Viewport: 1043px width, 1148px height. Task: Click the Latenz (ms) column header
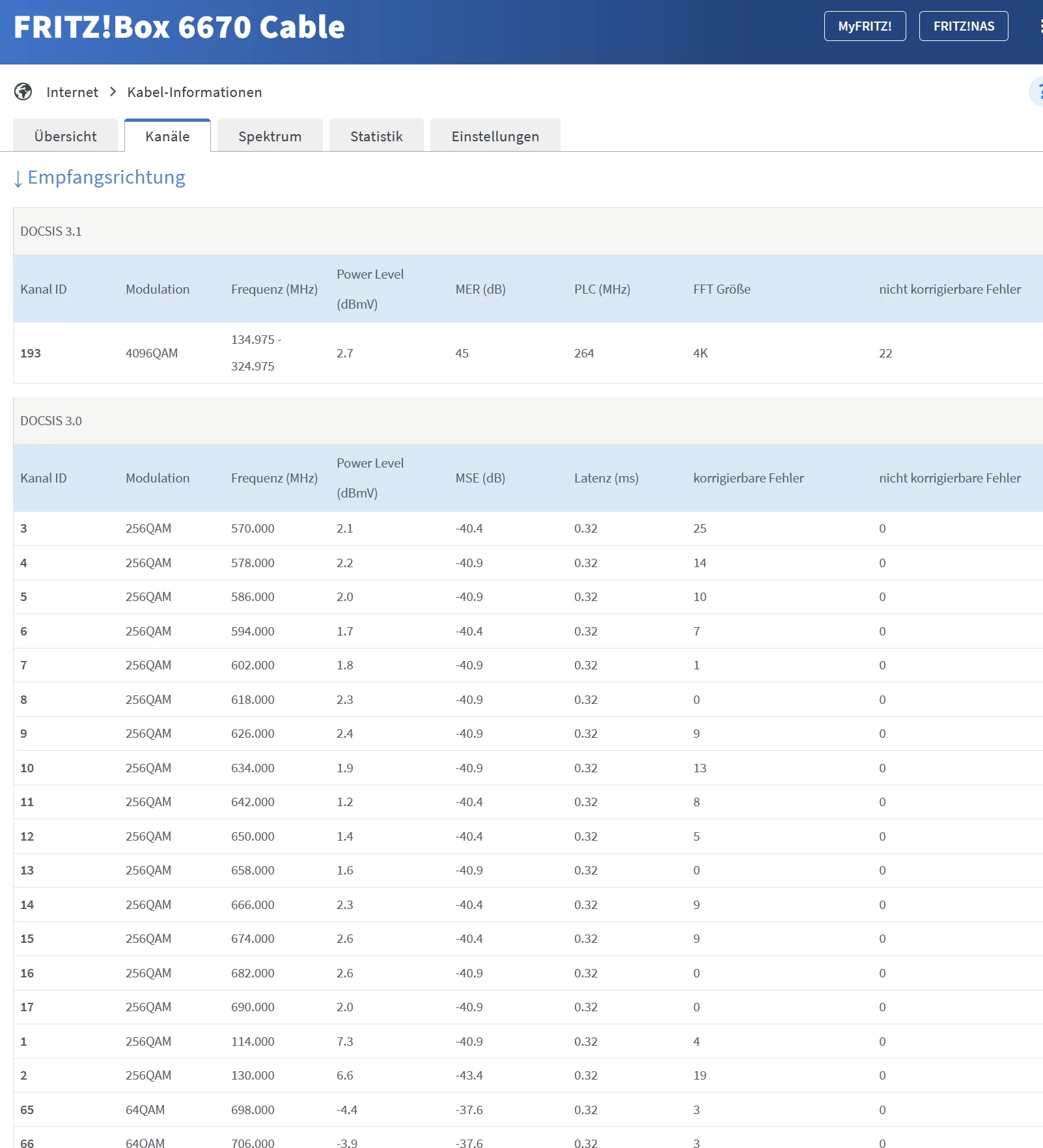[605, 478]
